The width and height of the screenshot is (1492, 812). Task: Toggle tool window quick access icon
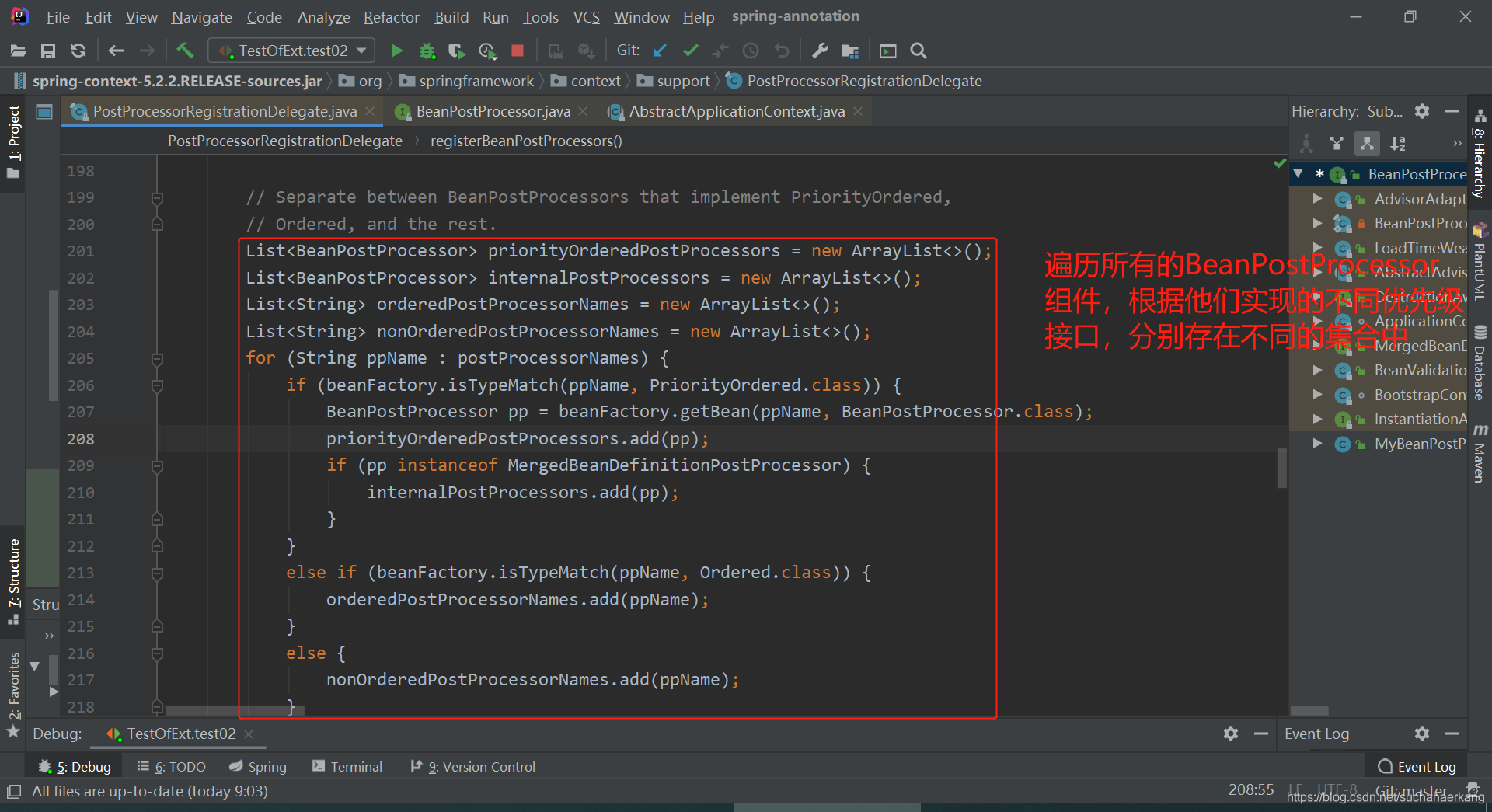[x=13, y=792]
